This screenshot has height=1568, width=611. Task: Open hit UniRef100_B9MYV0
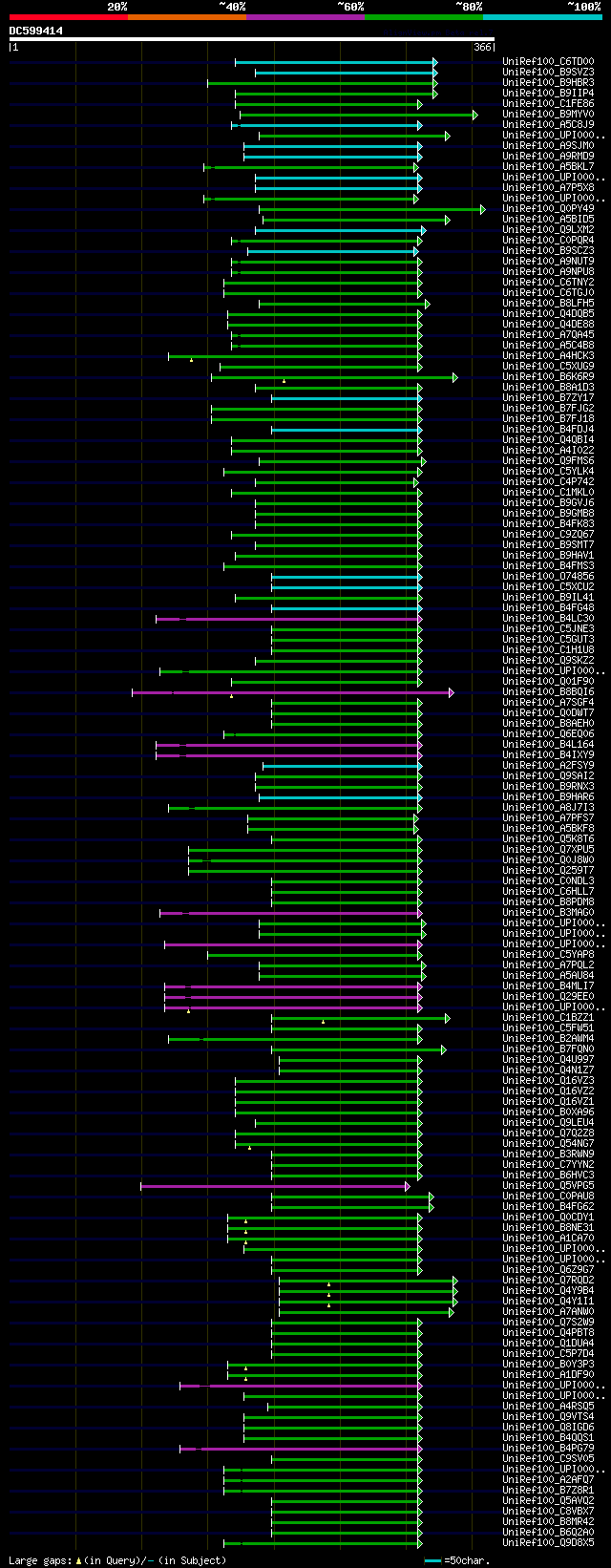click(x=548, y=115)
